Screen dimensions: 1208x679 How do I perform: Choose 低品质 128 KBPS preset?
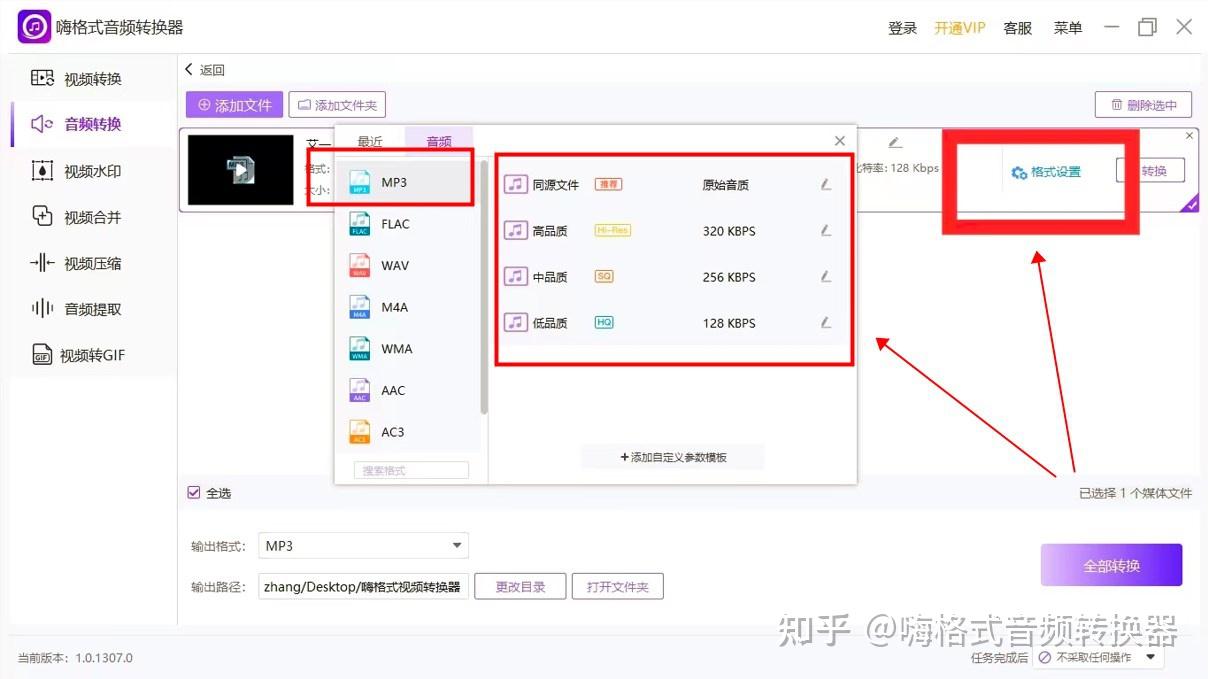670,323
